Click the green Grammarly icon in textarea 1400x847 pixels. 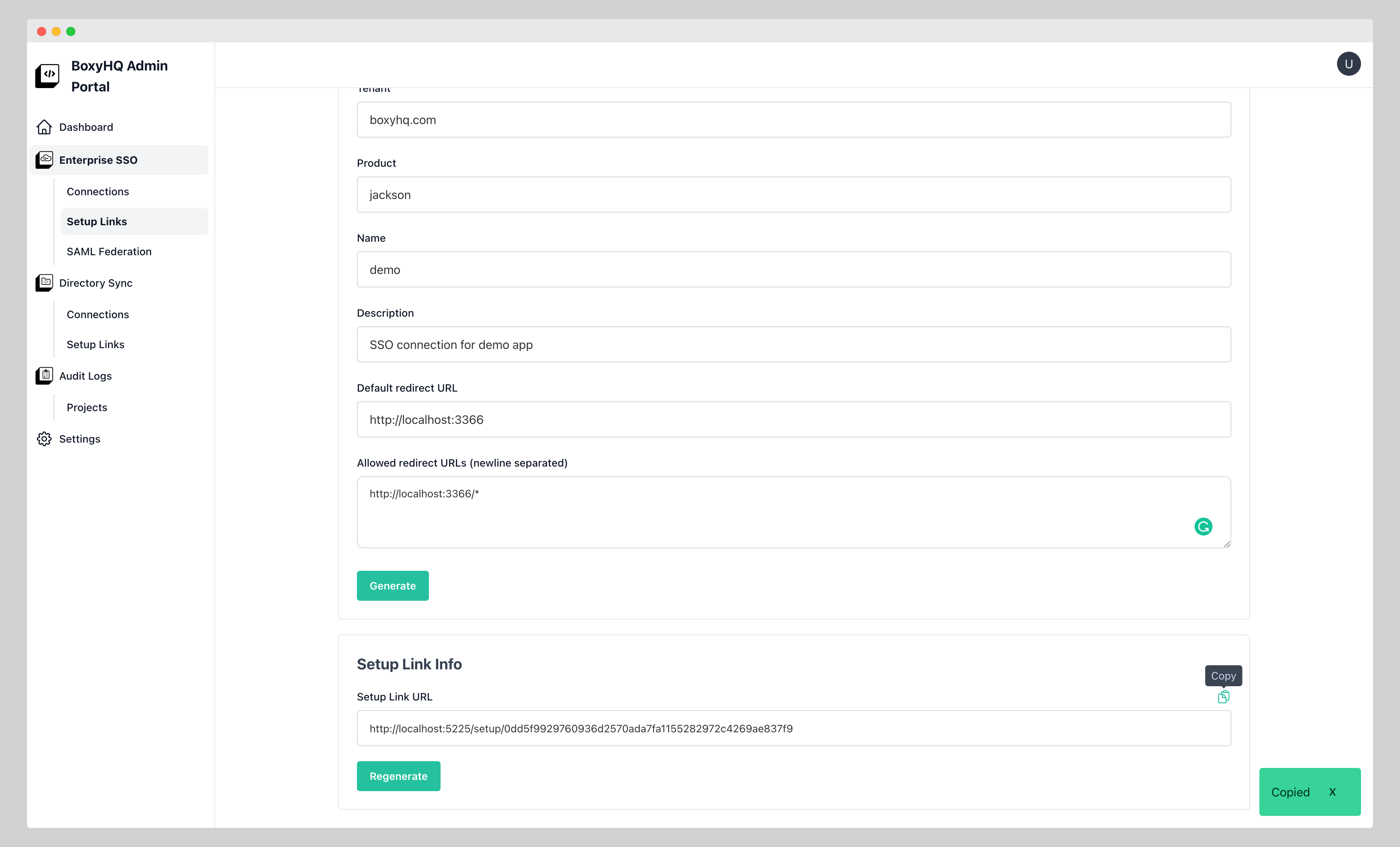click(1203, 527)
